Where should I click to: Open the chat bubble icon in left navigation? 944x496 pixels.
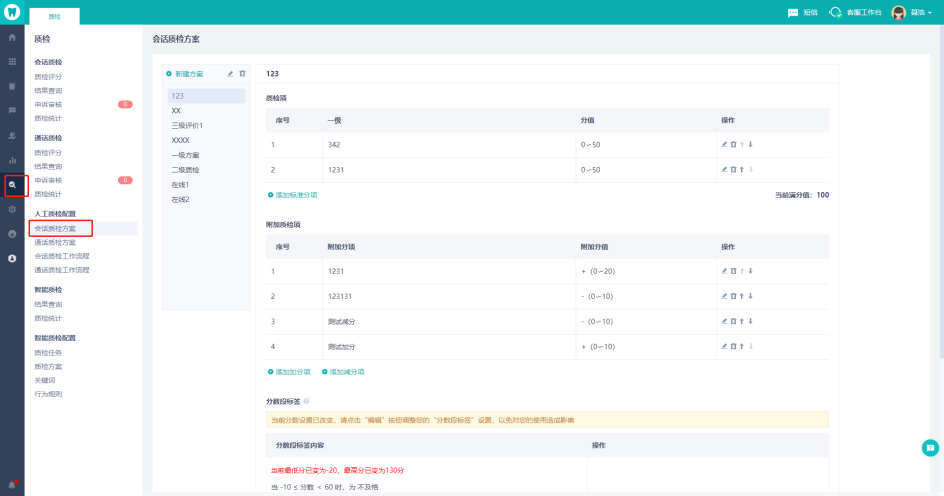(12, 111)
